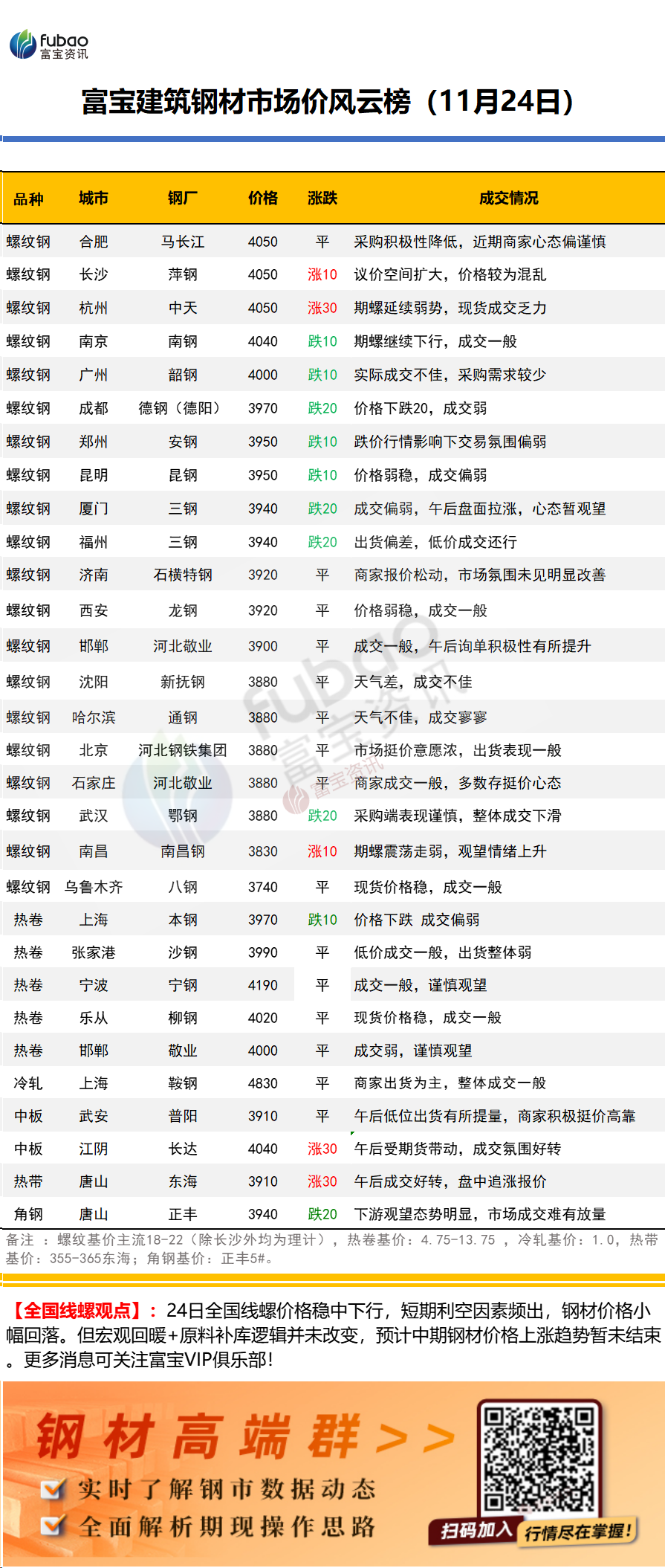Click the 价格 column header

(263, 198)
